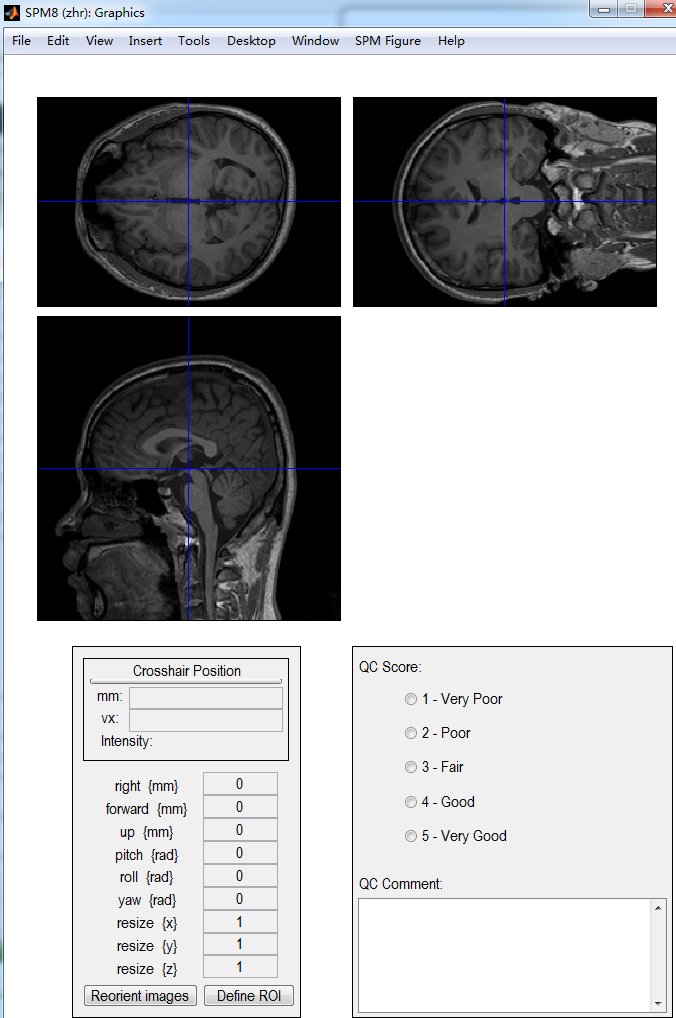
Task: Open the File menu
Action: [x=21, y=41]
